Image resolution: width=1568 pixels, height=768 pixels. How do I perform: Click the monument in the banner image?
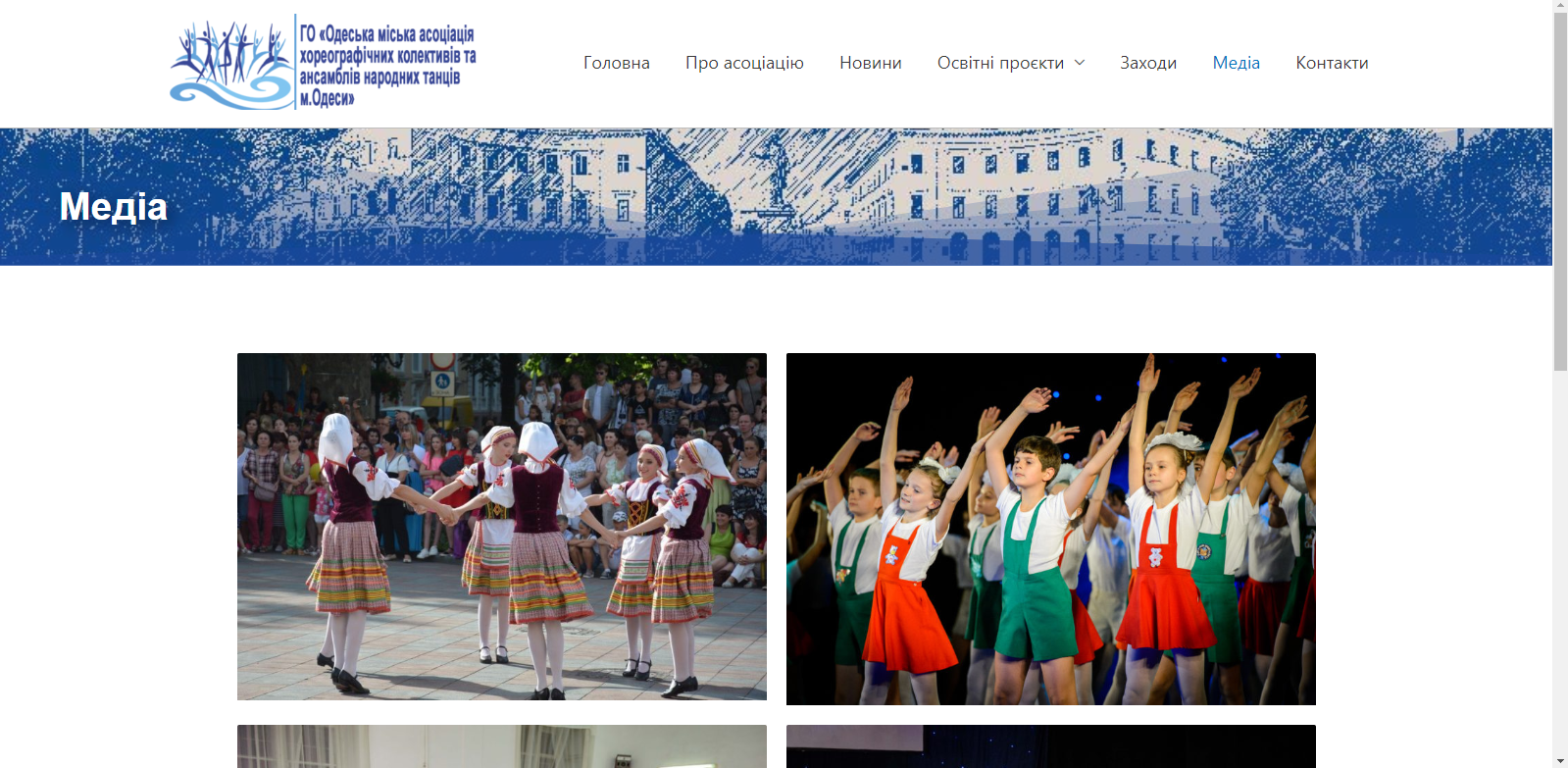780,177
